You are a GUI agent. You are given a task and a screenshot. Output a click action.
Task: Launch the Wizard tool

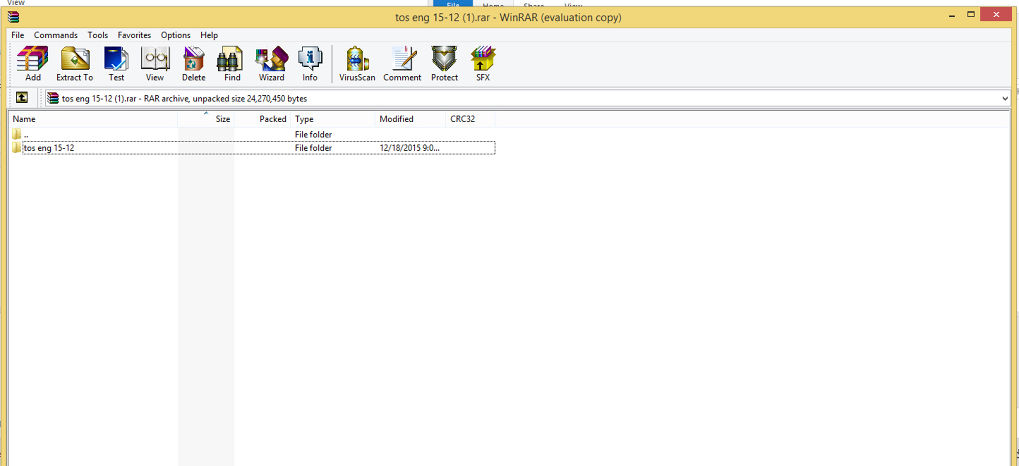pos(271,63)
